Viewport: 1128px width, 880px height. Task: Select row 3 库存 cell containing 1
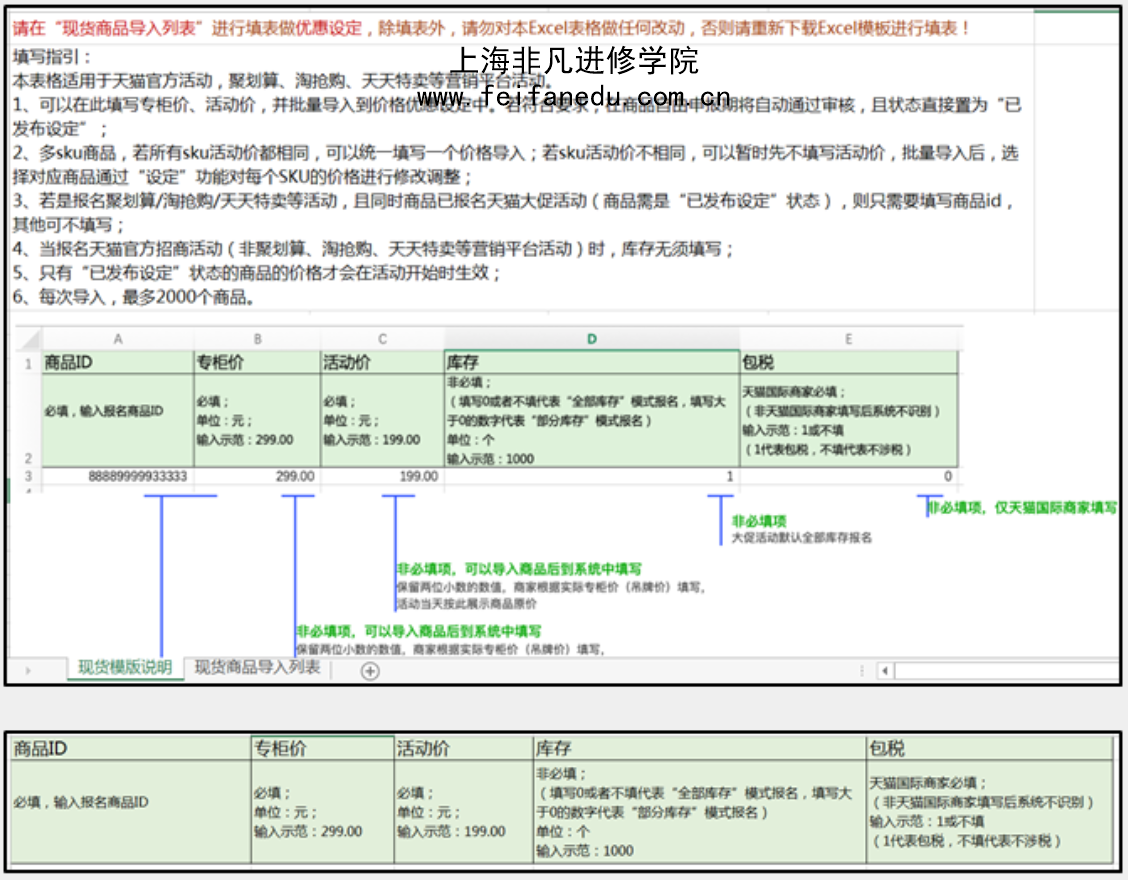[591, 476]
